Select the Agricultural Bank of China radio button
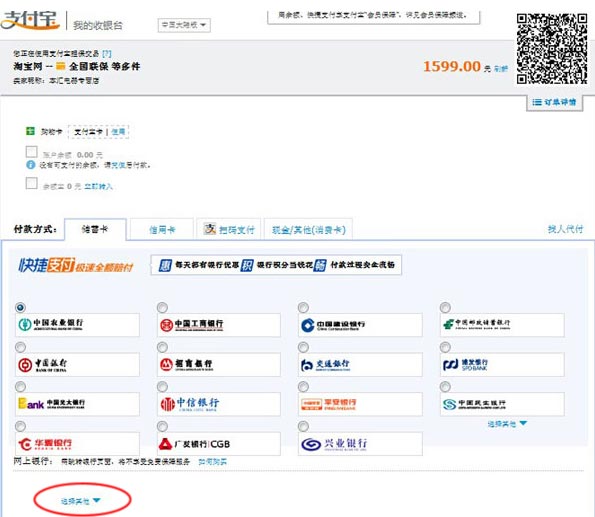The width and height of the screenshot is (595, 517). click(x=20, y=307)
